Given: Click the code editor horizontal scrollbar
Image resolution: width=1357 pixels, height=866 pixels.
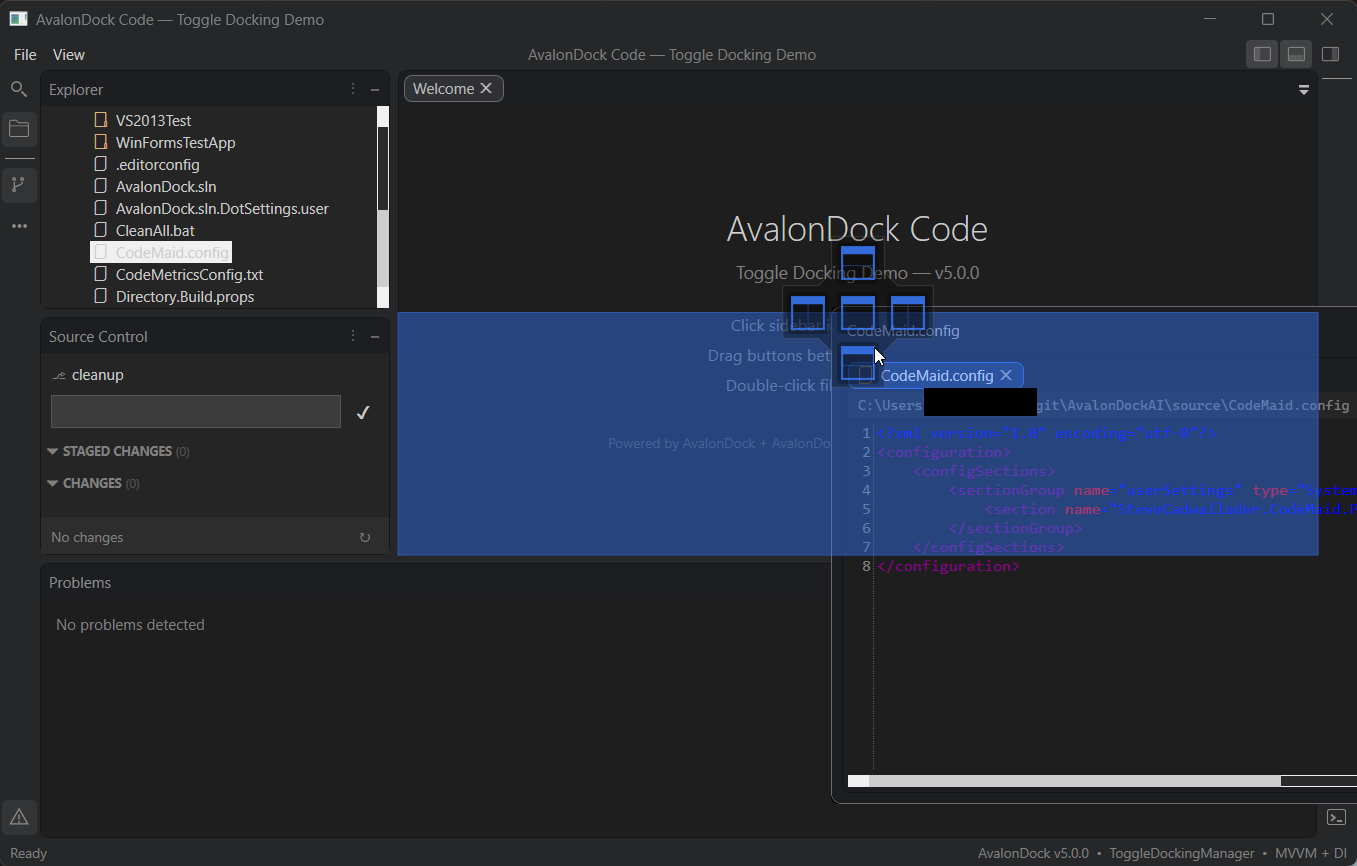Looking at the screenshot, I should [x=1102, y=781].
